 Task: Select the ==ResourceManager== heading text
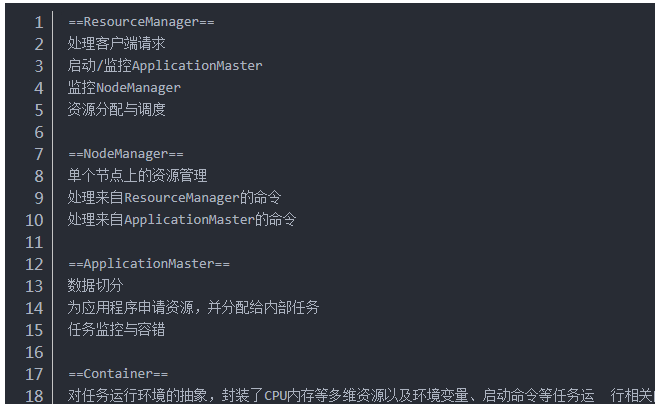pos(141,22)
